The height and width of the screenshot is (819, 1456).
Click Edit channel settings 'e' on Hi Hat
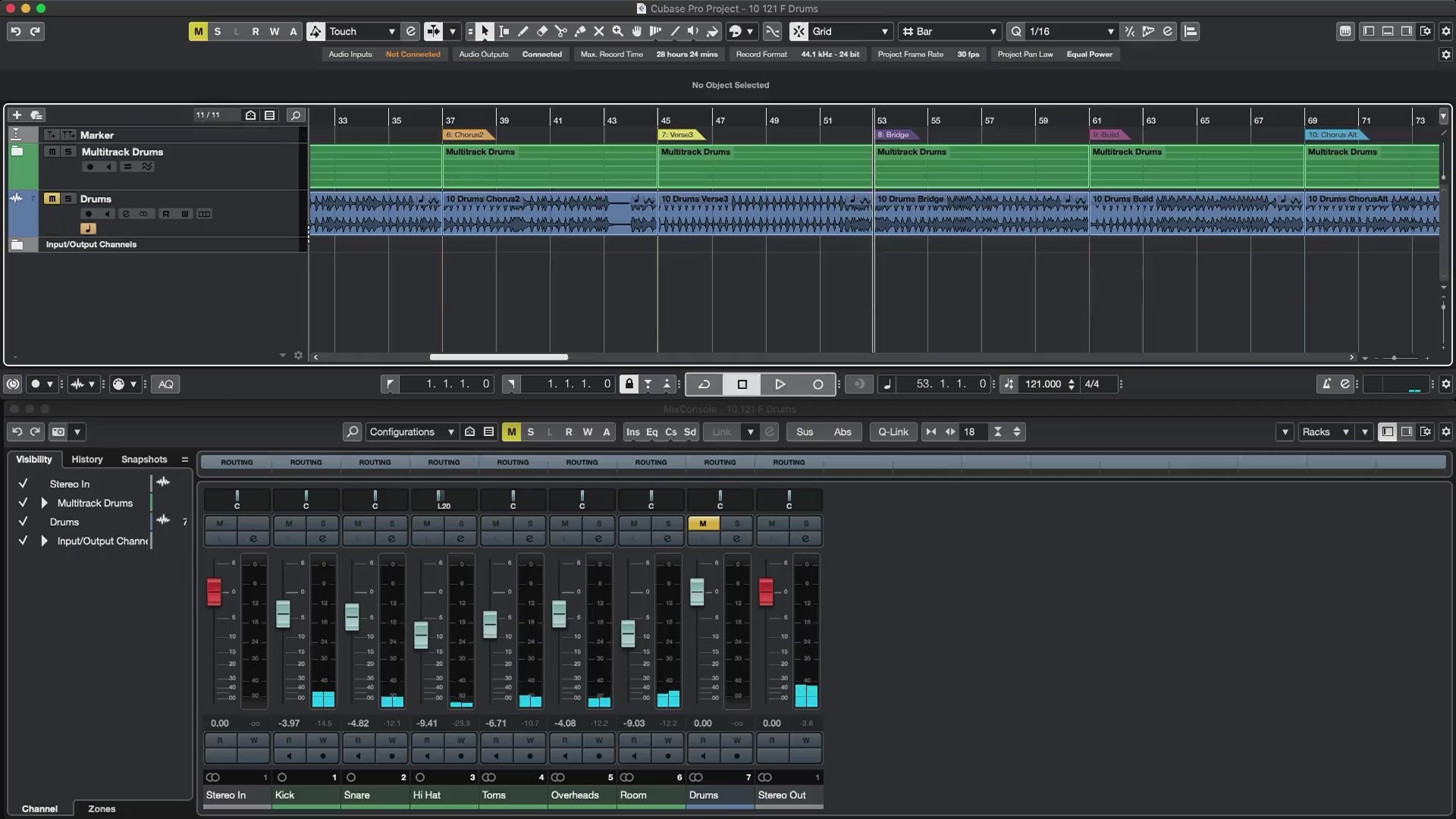pos(460,538)
